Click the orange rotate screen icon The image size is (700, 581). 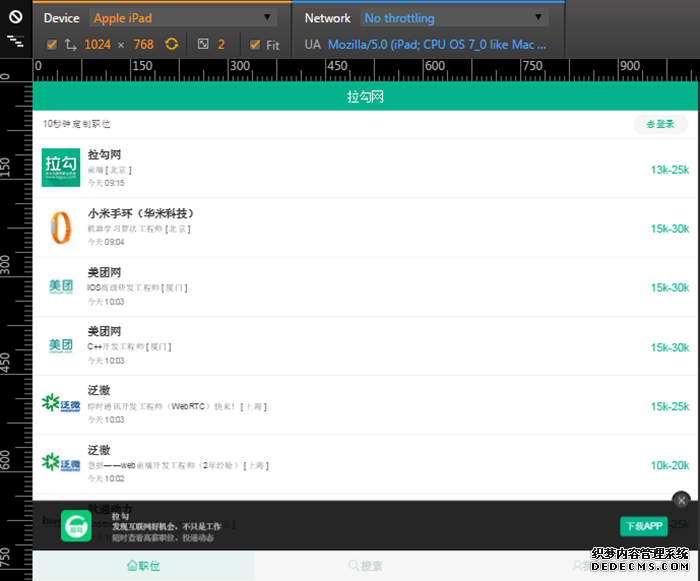coord(172,44)
